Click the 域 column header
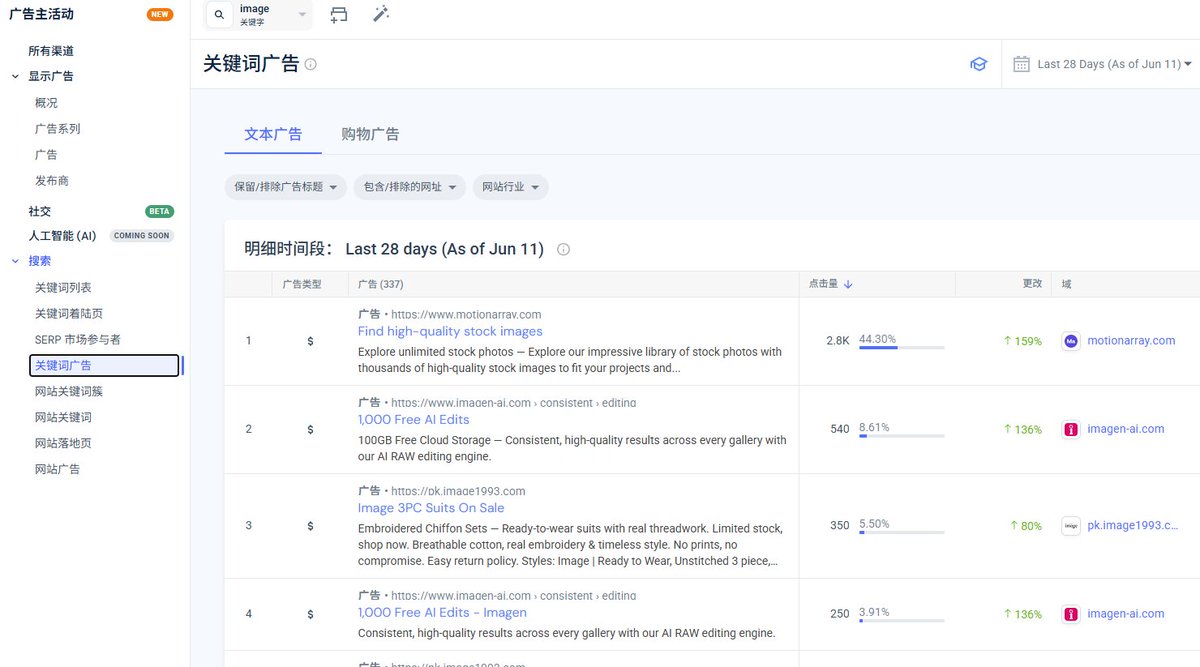 pyautogui.click(x=1066, y=284)
